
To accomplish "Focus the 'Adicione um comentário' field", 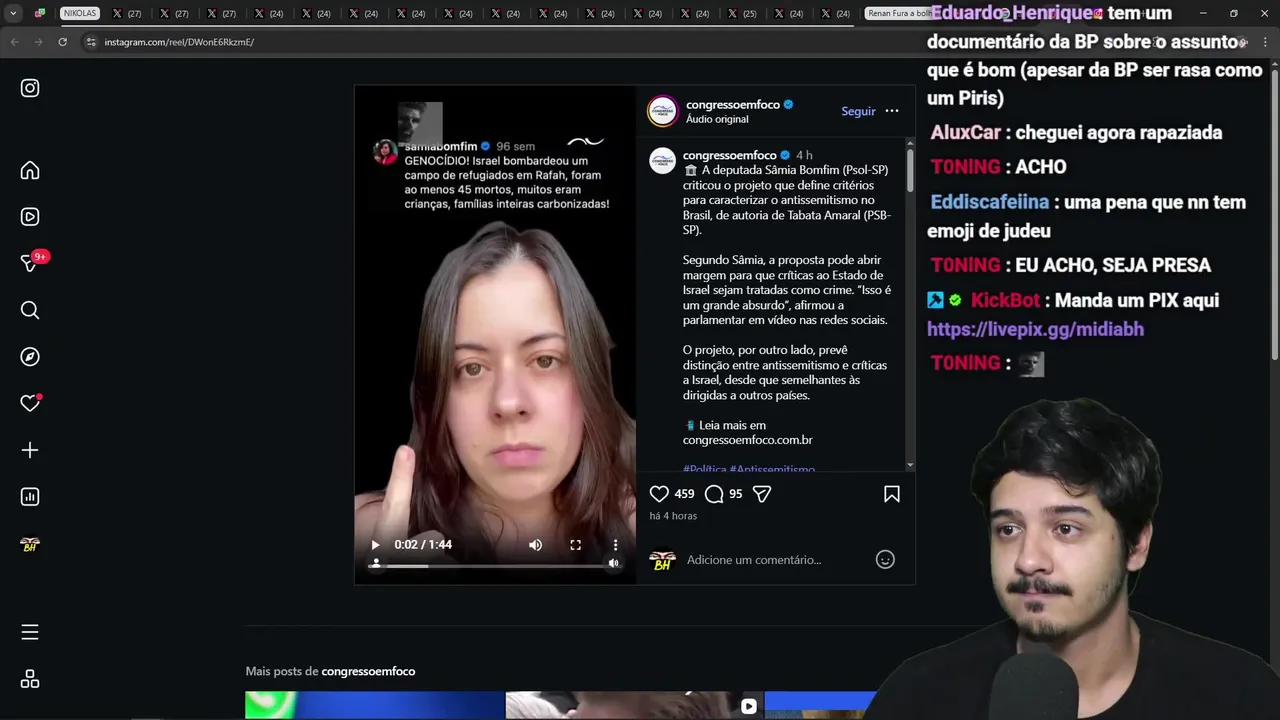I will (775, 560).
